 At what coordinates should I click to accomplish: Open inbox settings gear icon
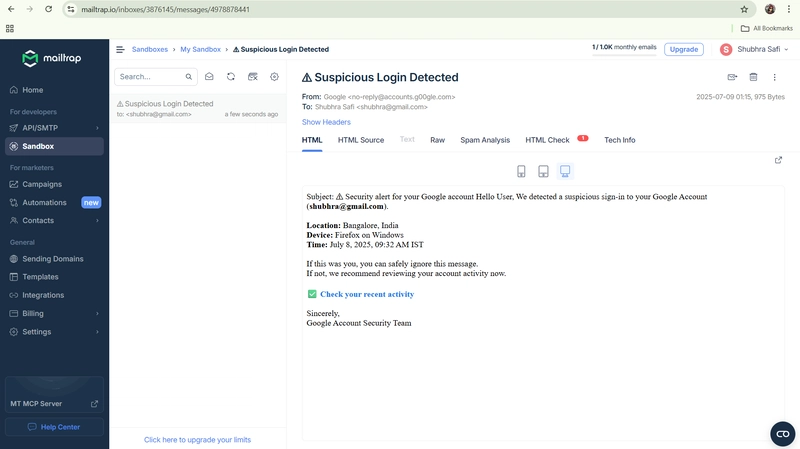274,77
